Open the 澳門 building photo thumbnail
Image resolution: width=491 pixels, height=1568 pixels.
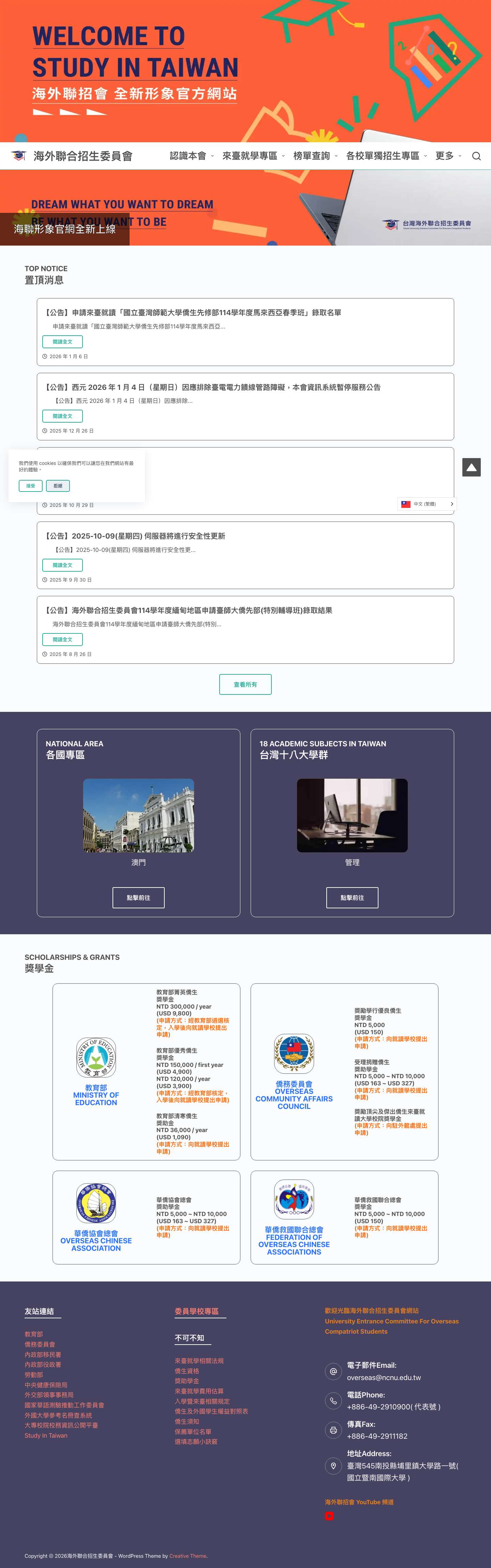pos(139,815)
